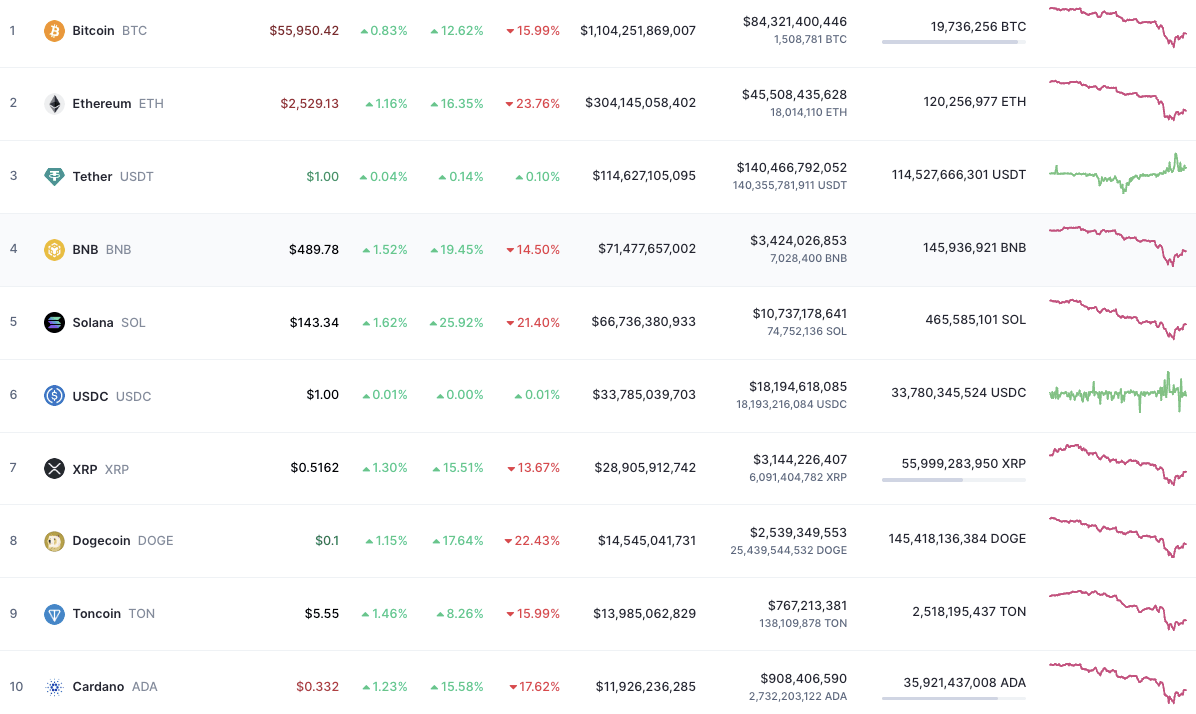This screenshot has height=714, width=1196.
Task: Click the Solana logo icon
Action: click(x=54, y=323)
